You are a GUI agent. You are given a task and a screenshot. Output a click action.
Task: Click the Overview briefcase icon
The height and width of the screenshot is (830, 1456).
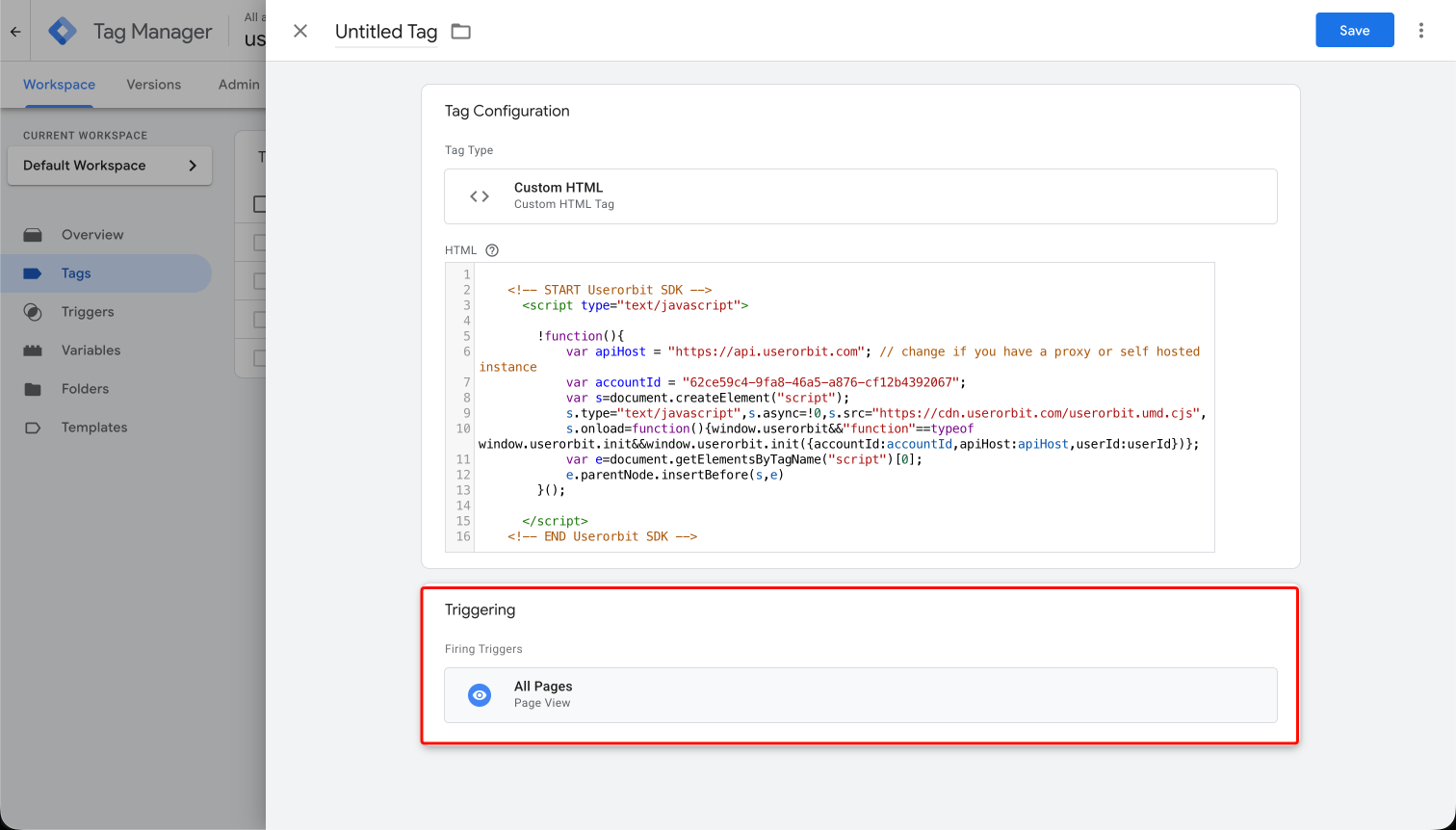pos(33,235)
